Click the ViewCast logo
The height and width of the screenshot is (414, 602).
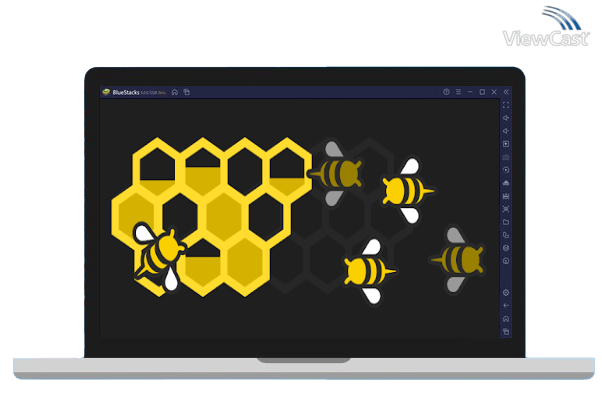click(x=546, y=27)
